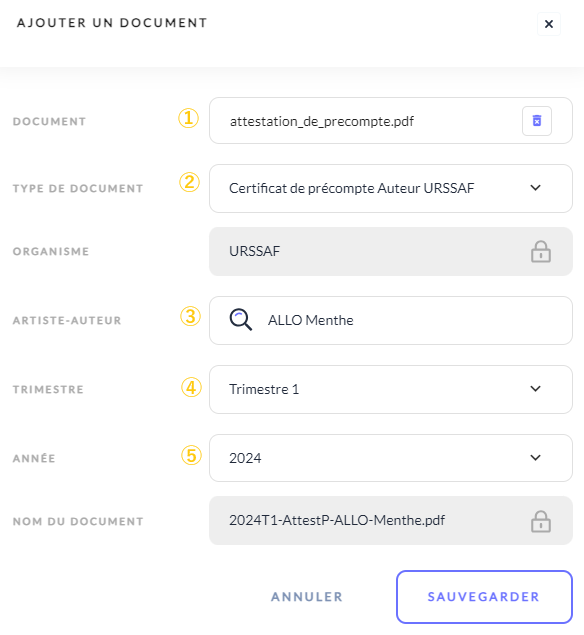Click the search magnifier in Artiste-Auteur field
This screenshot has width=584, height=635.
pos(241,320)
